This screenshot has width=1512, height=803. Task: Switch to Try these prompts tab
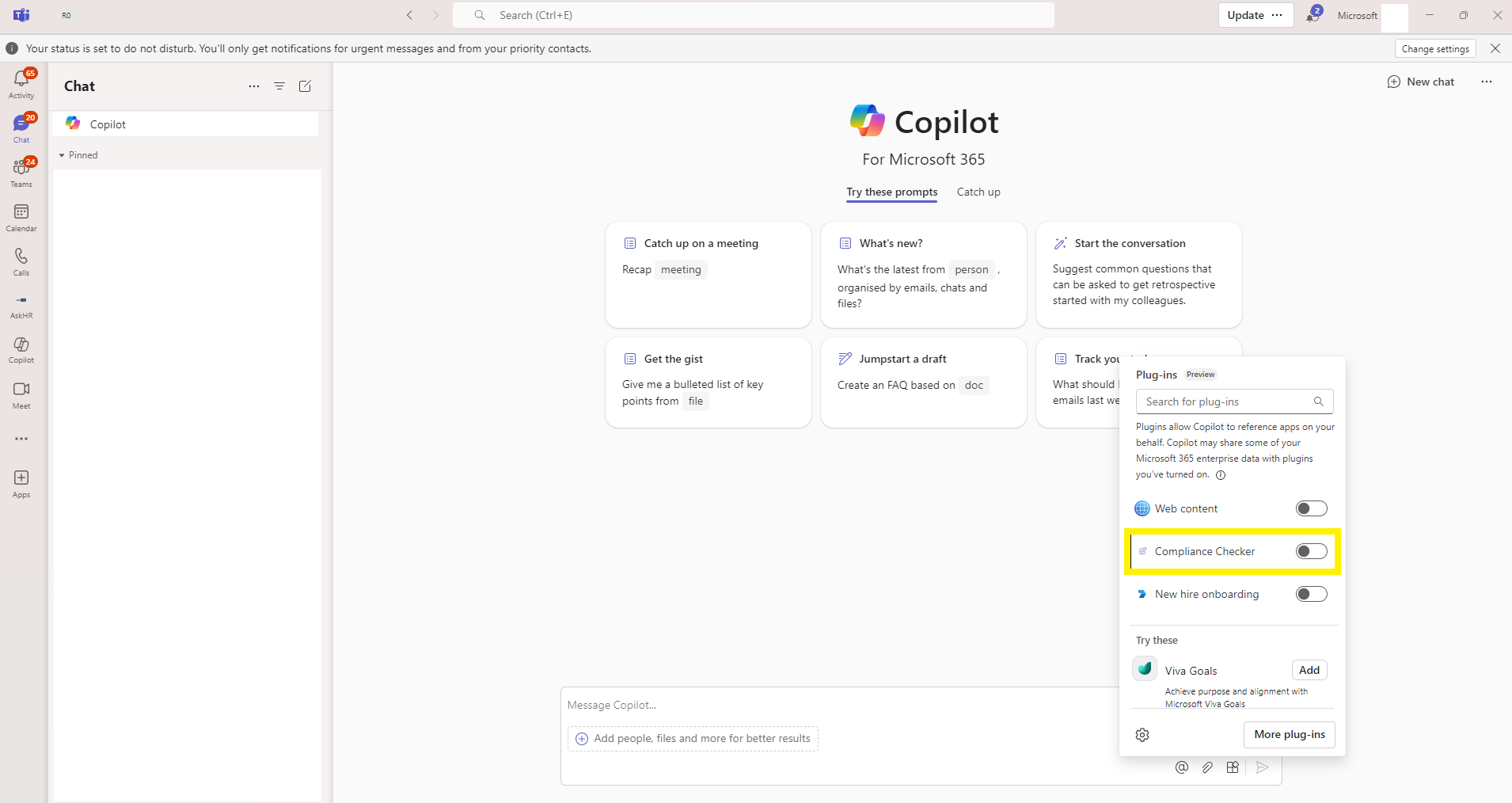(x=891, y=192)
